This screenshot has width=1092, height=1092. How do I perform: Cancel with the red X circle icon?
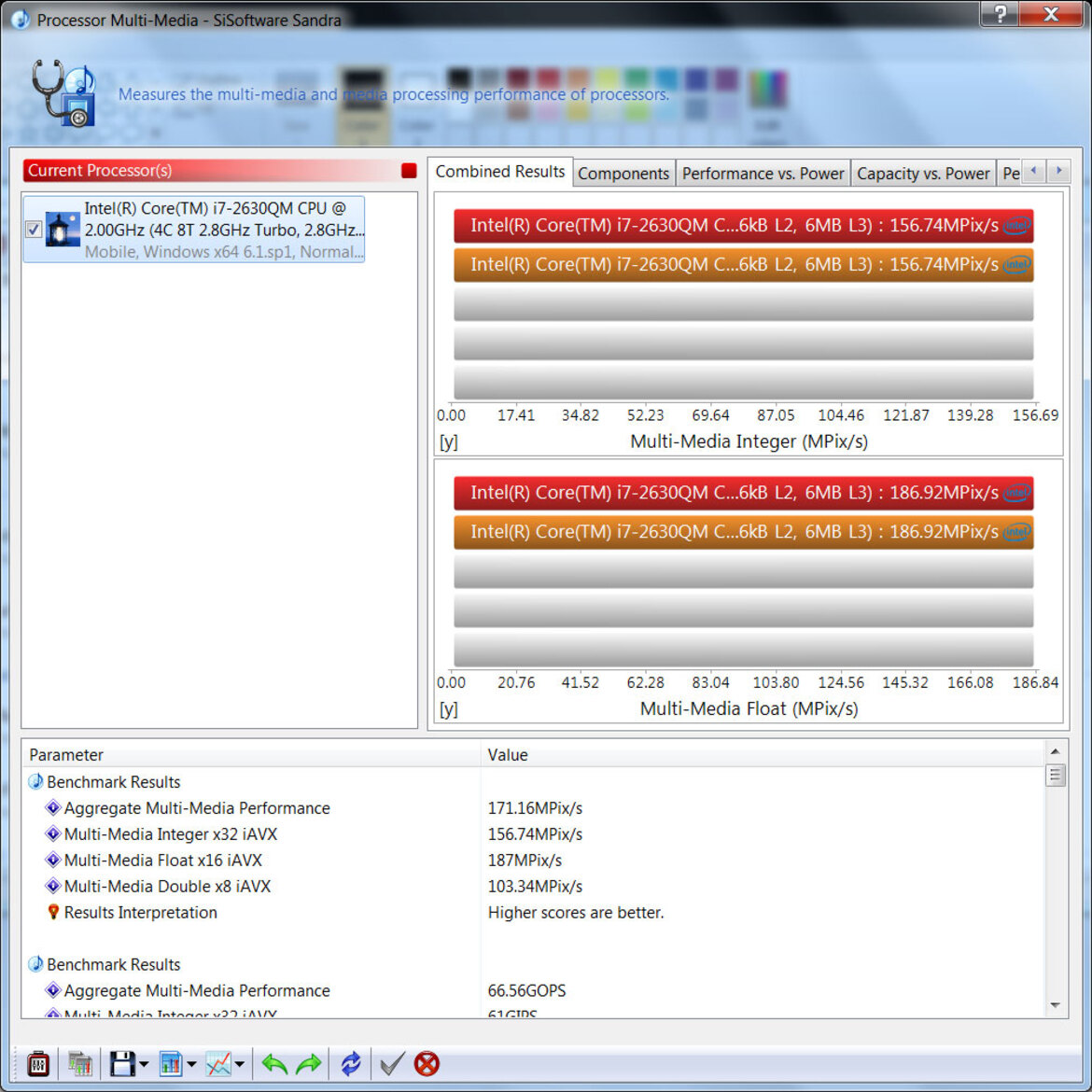pyautogui.click(x=427, y=1063)
